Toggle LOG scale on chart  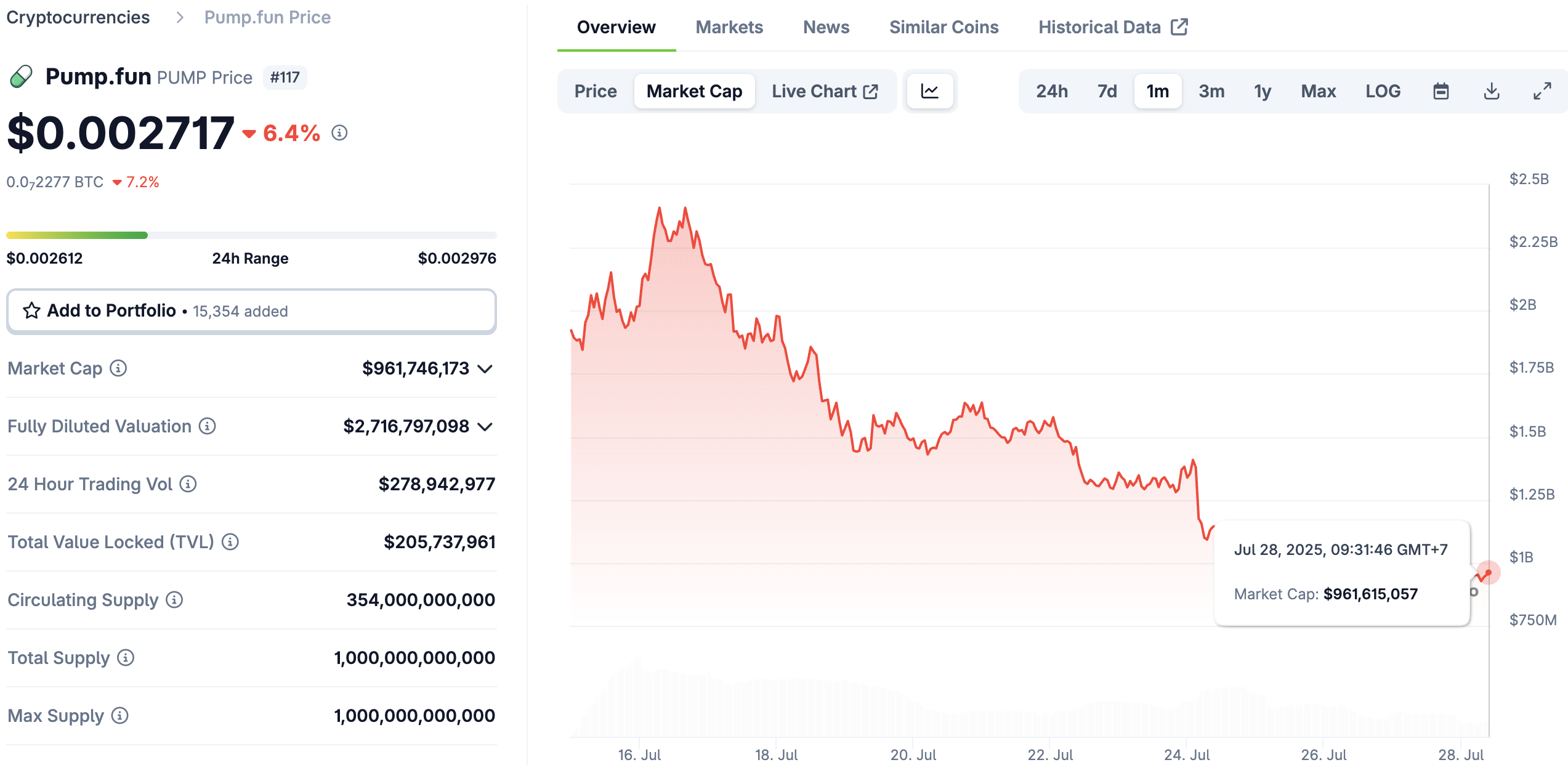(x=1383, y=91)
